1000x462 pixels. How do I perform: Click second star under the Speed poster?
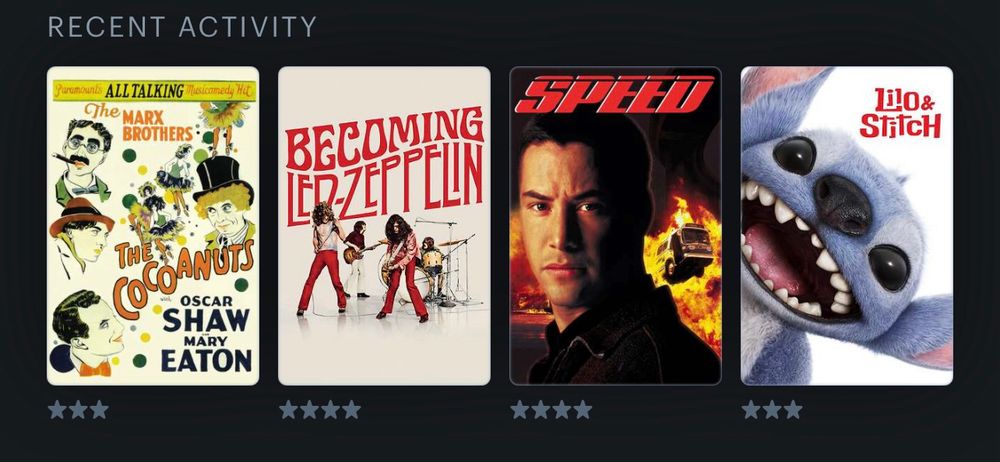[541, 410]
